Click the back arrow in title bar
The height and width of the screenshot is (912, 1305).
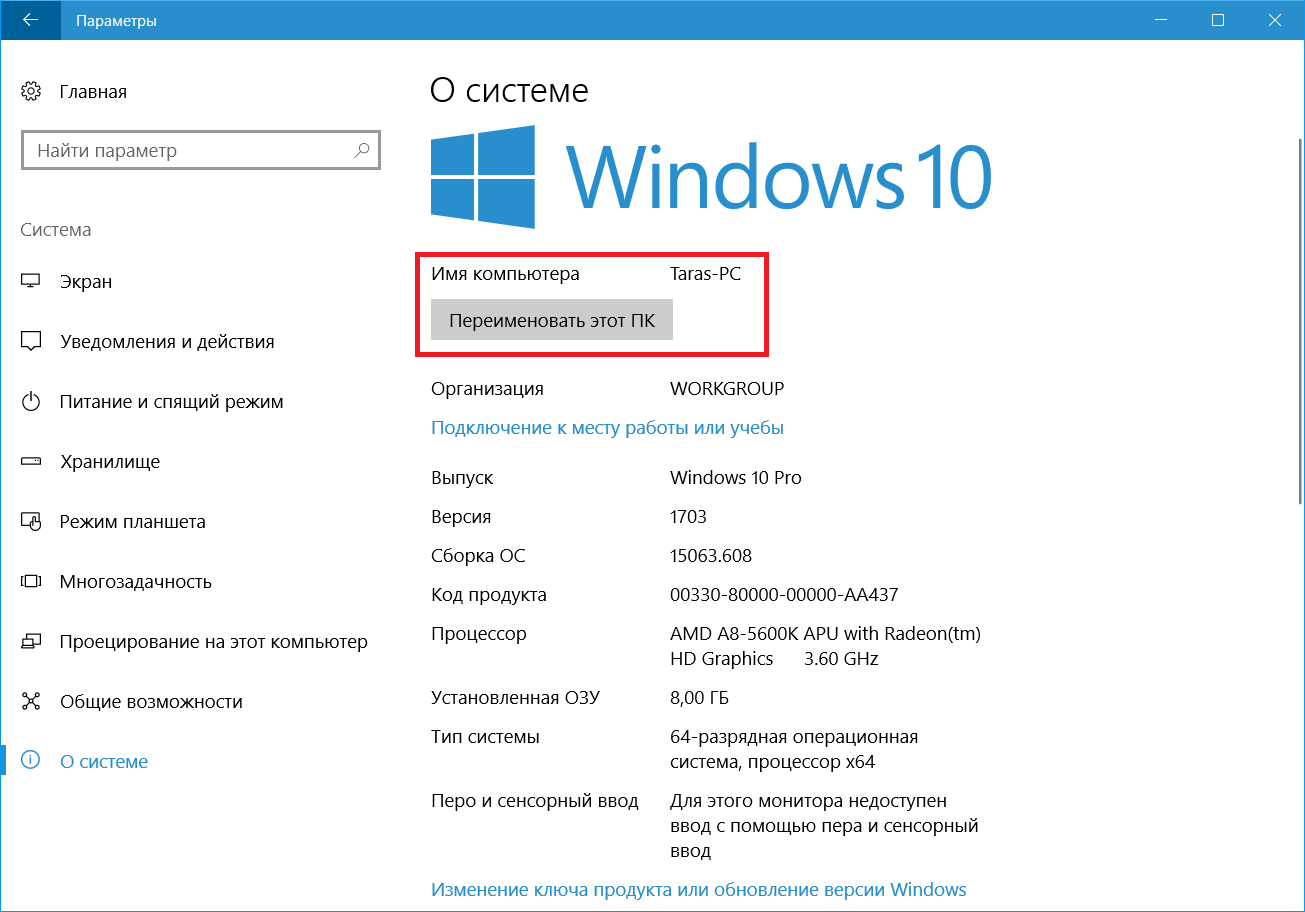pos(30,20)
